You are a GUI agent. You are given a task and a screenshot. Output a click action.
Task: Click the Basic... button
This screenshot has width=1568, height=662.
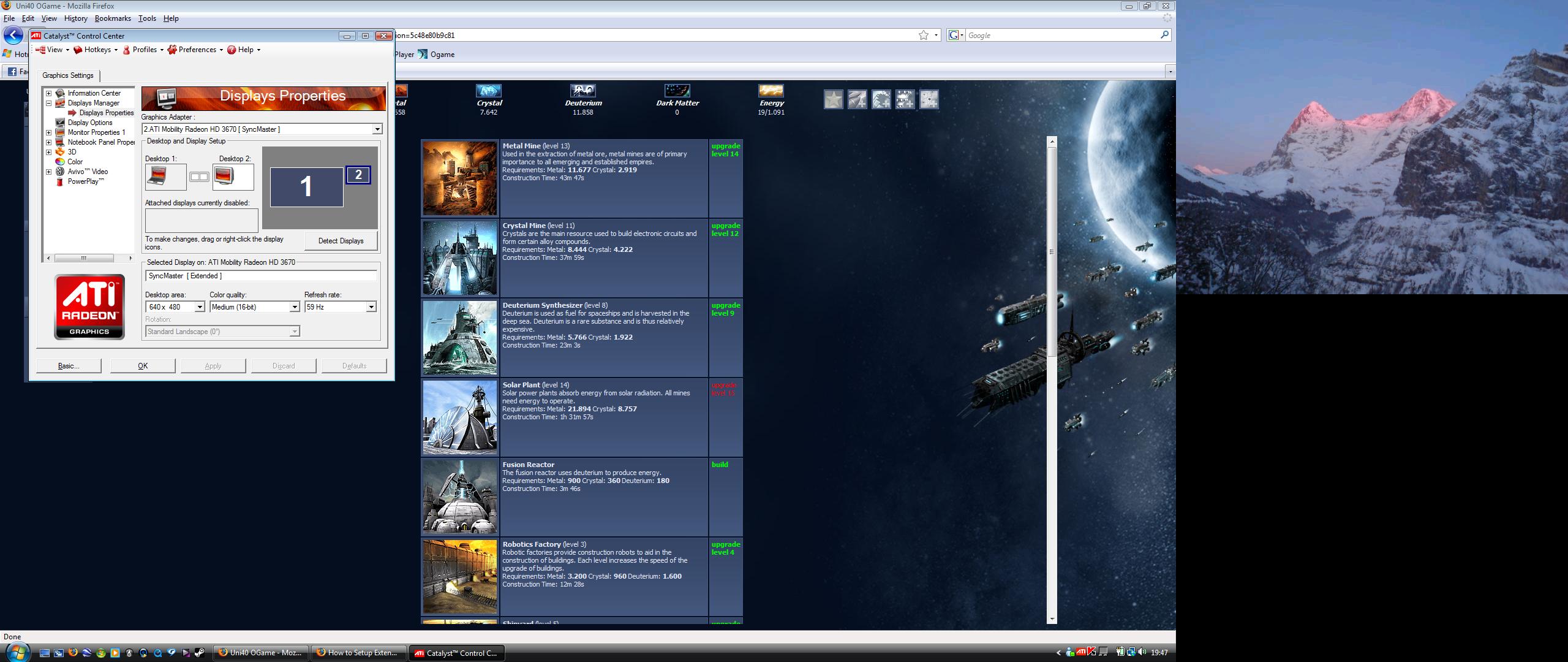pos(69,366)
